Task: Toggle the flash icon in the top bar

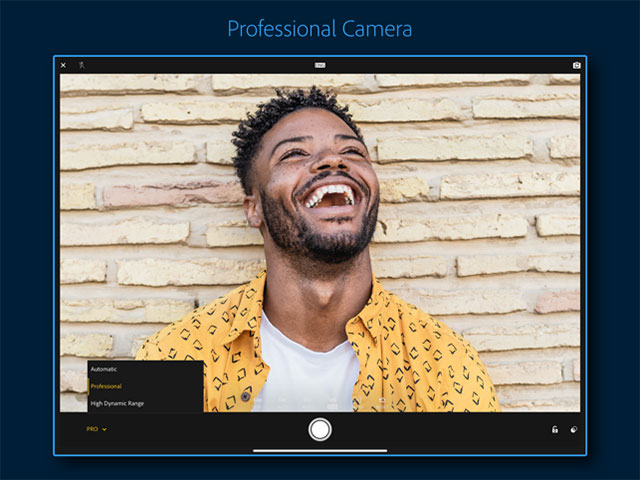Action: pos(82,65)
